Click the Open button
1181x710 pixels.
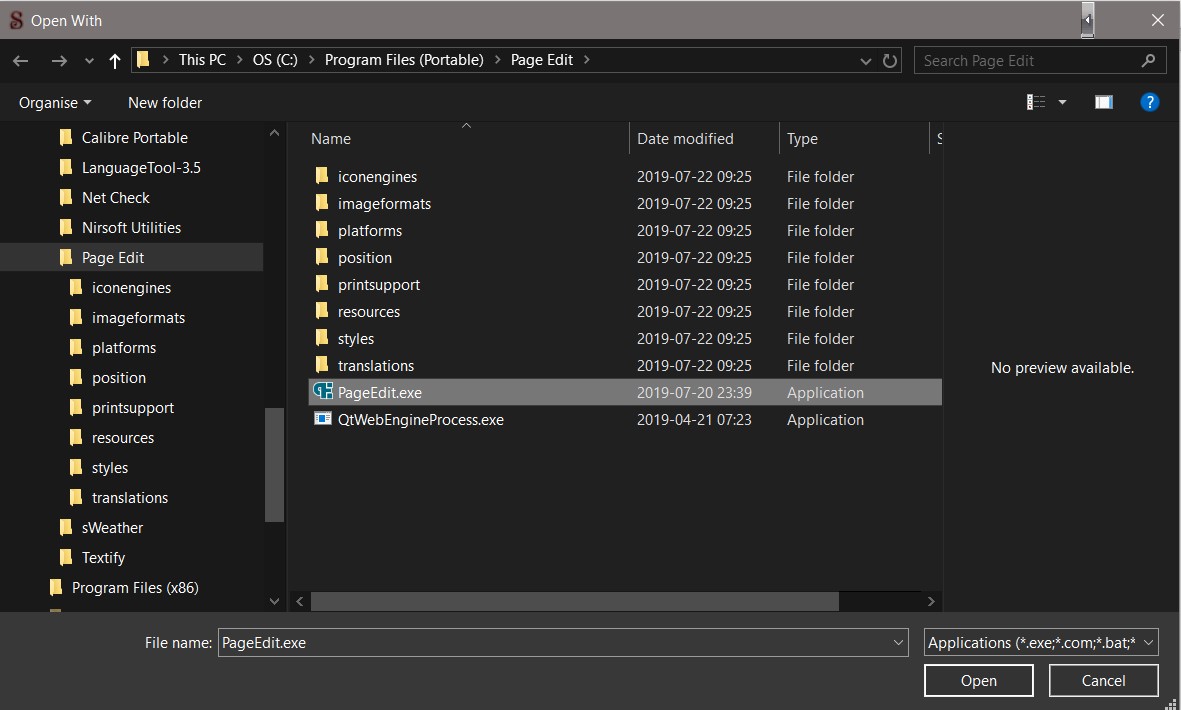pos(978,681)
